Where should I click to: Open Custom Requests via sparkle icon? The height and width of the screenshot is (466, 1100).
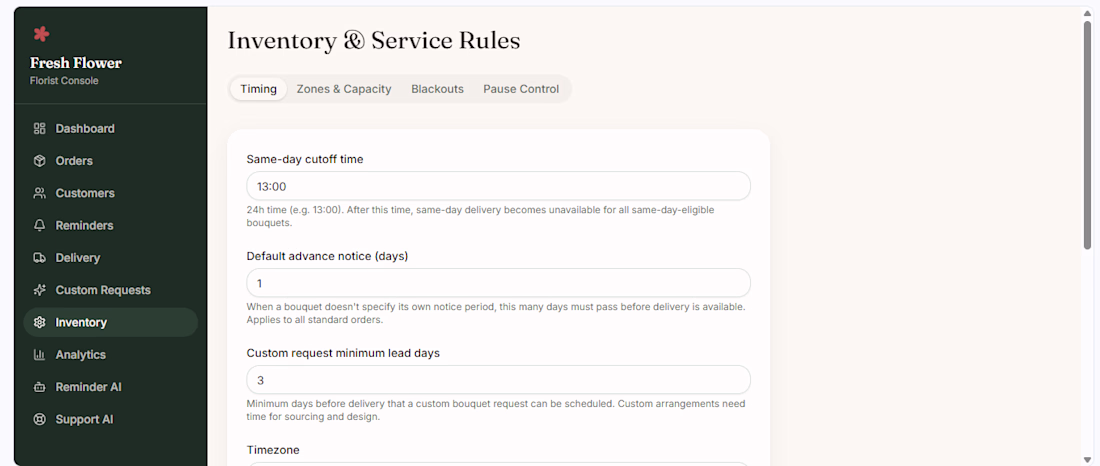[x=39, y=290]
